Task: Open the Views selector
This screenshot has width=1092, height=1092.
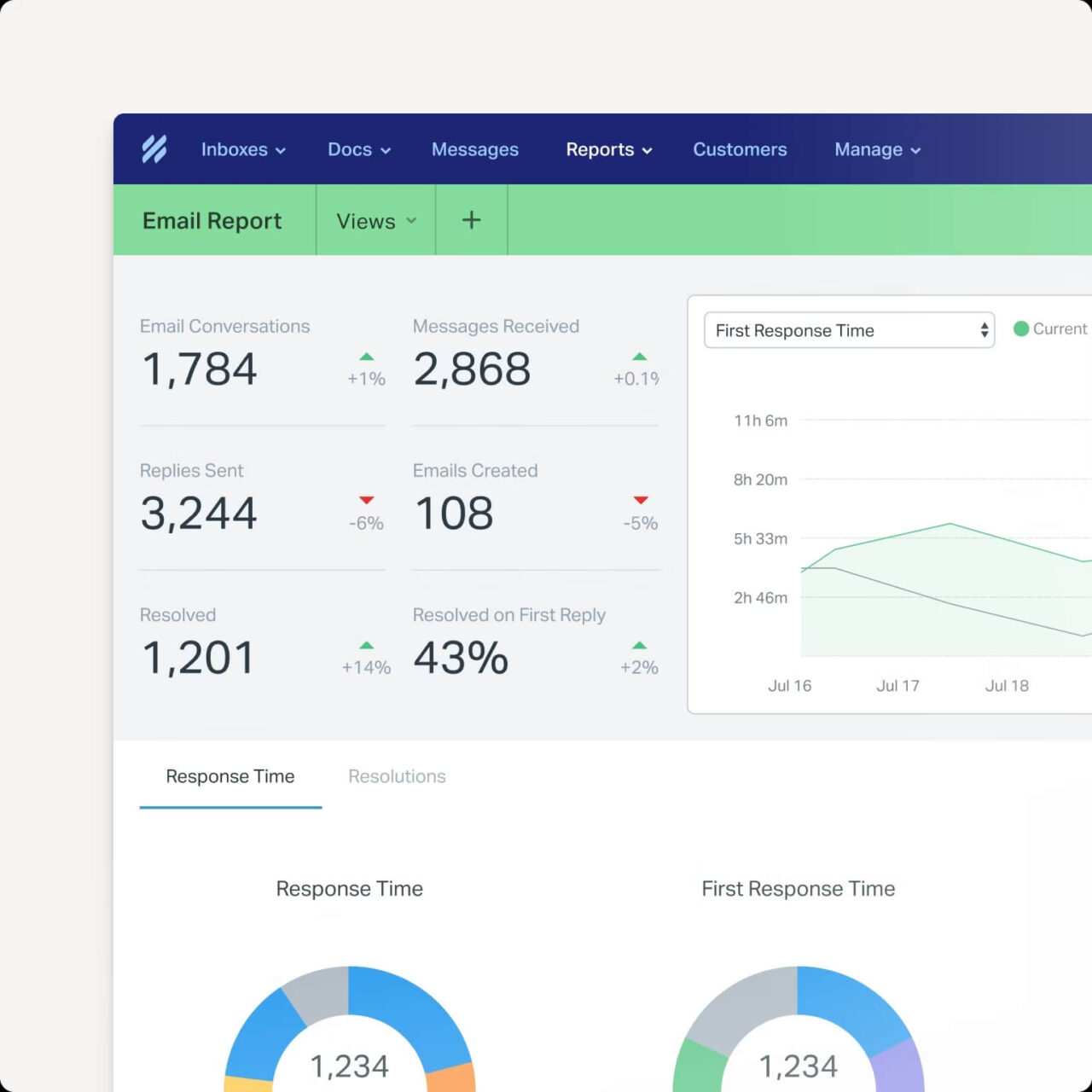Action: pyautogui.click(x=375, y=220)
